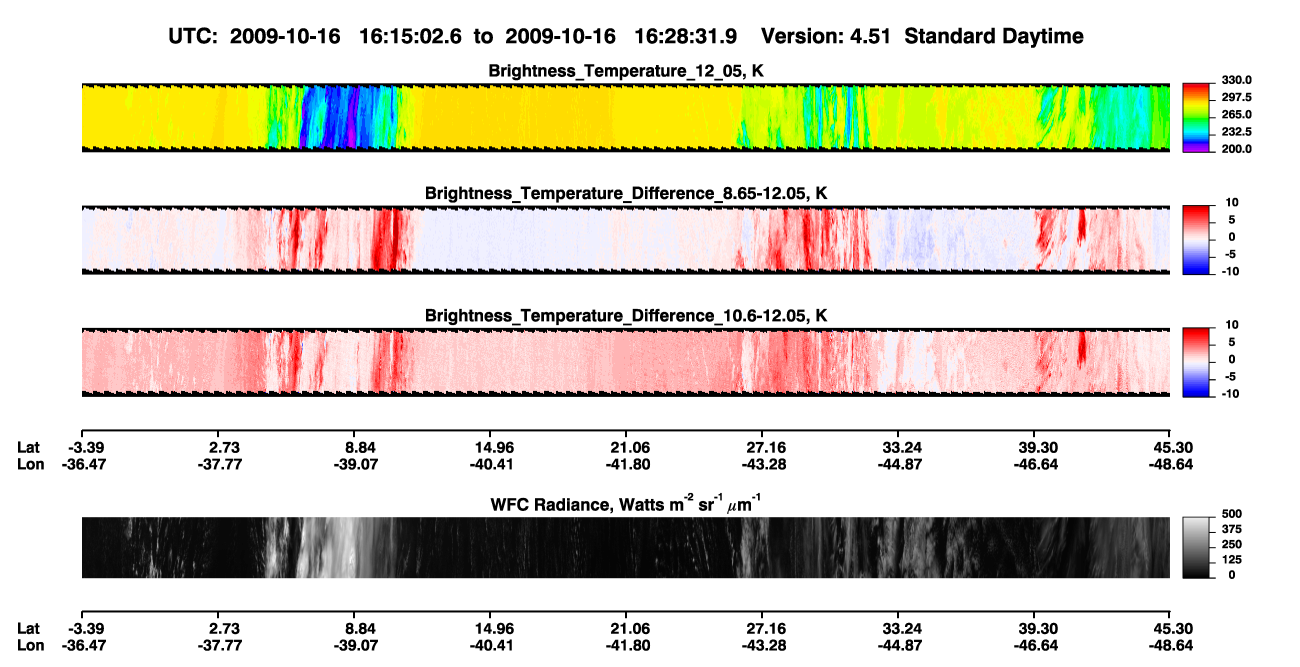Click the 'Lon' row label under the 10.6-12.05 panel

pos(30,464)
